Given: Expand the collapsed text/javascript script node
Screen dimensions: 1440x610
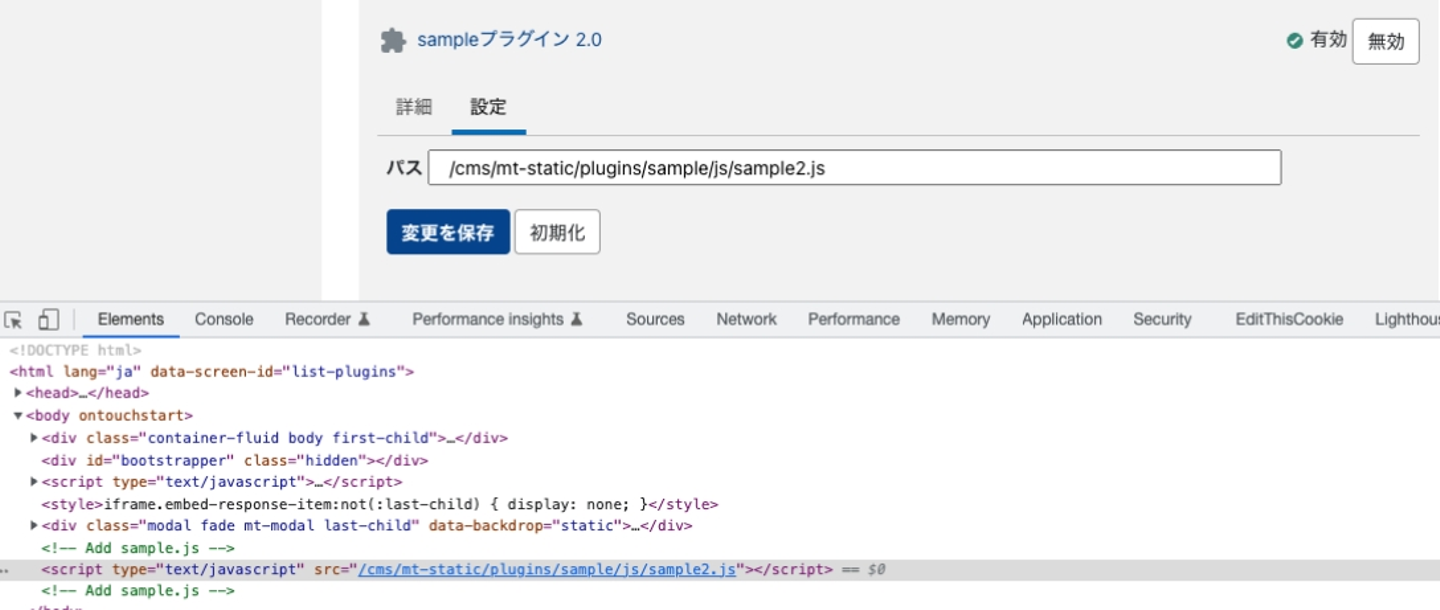Looking at the screenshot, I should [x=34, y=482].
